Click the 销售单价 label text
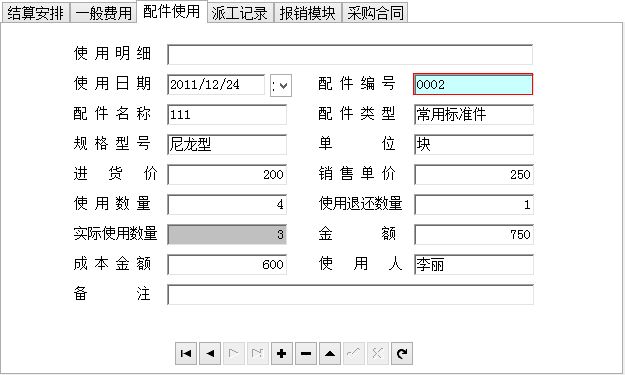 tap(357, 174)
